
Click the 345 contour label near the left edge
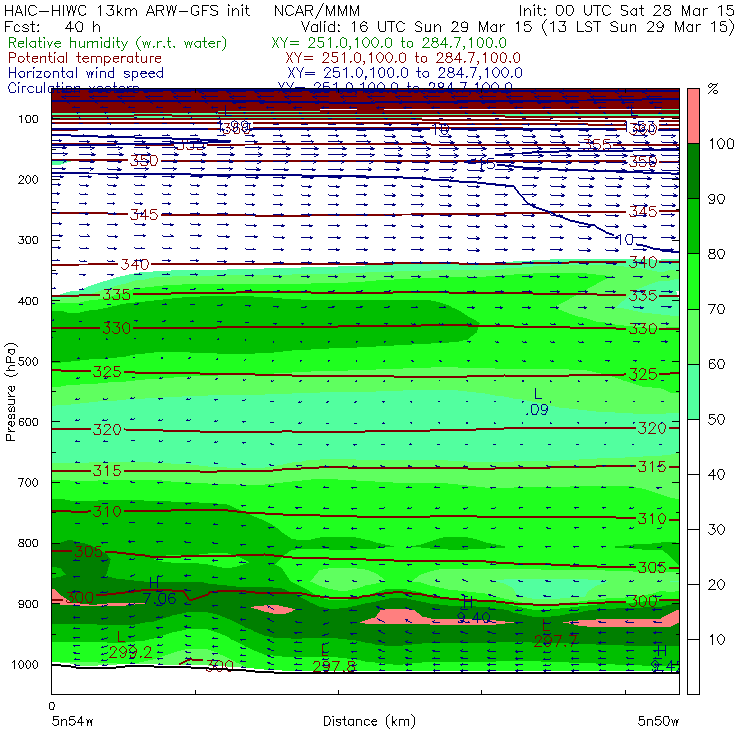144,215
